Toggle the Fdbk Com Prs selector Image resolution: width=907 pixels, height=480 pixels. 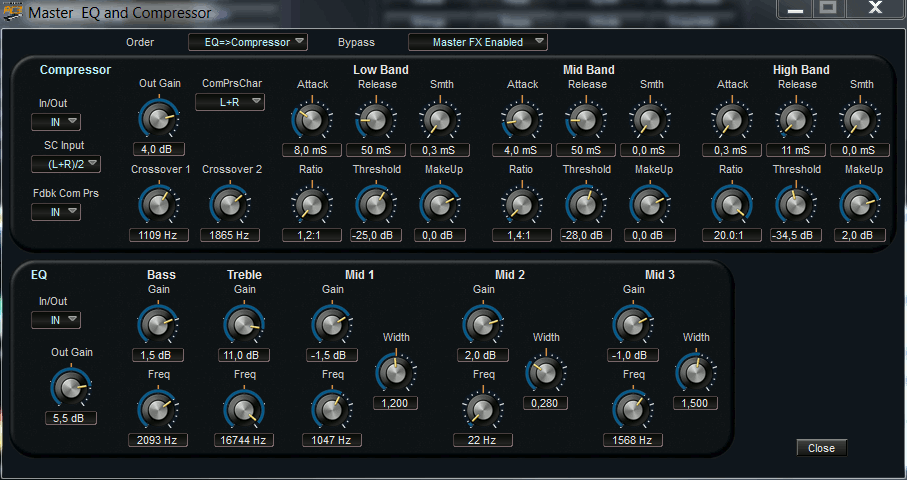[x=56, y=211]
